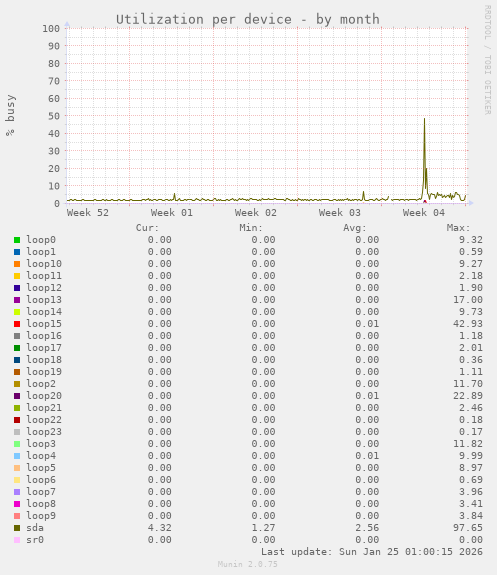Click the Cur: column header

147,228
